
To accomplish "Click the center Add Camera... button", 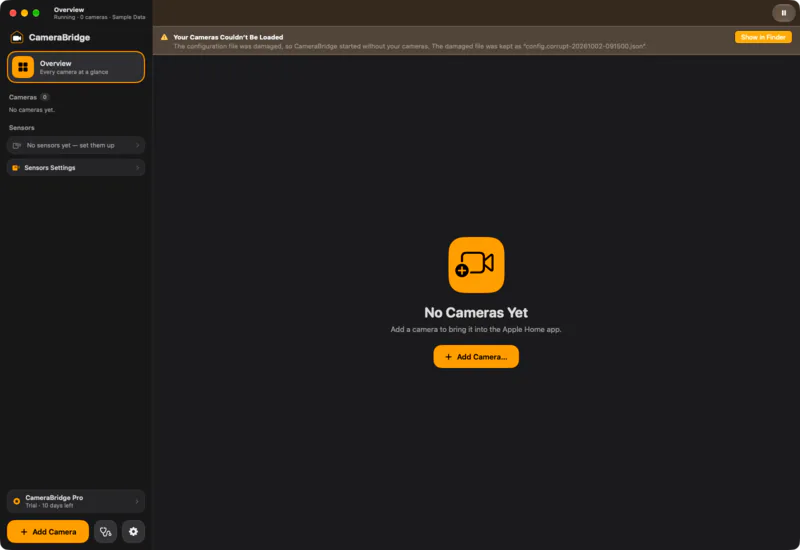I will click(x=476, y=357).
